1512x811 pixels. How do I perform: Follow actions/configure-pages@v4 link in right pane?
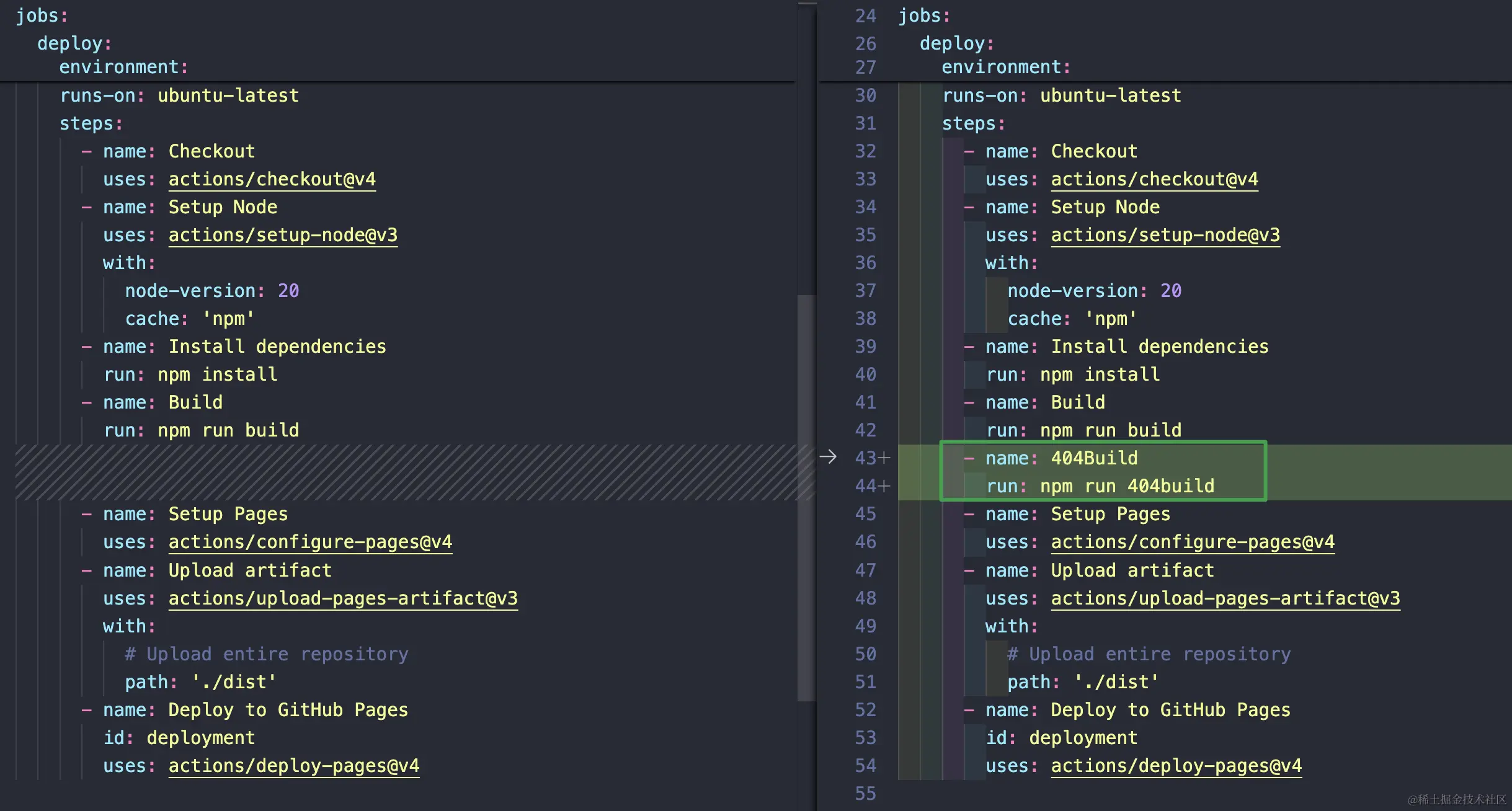click(1192, 542)
